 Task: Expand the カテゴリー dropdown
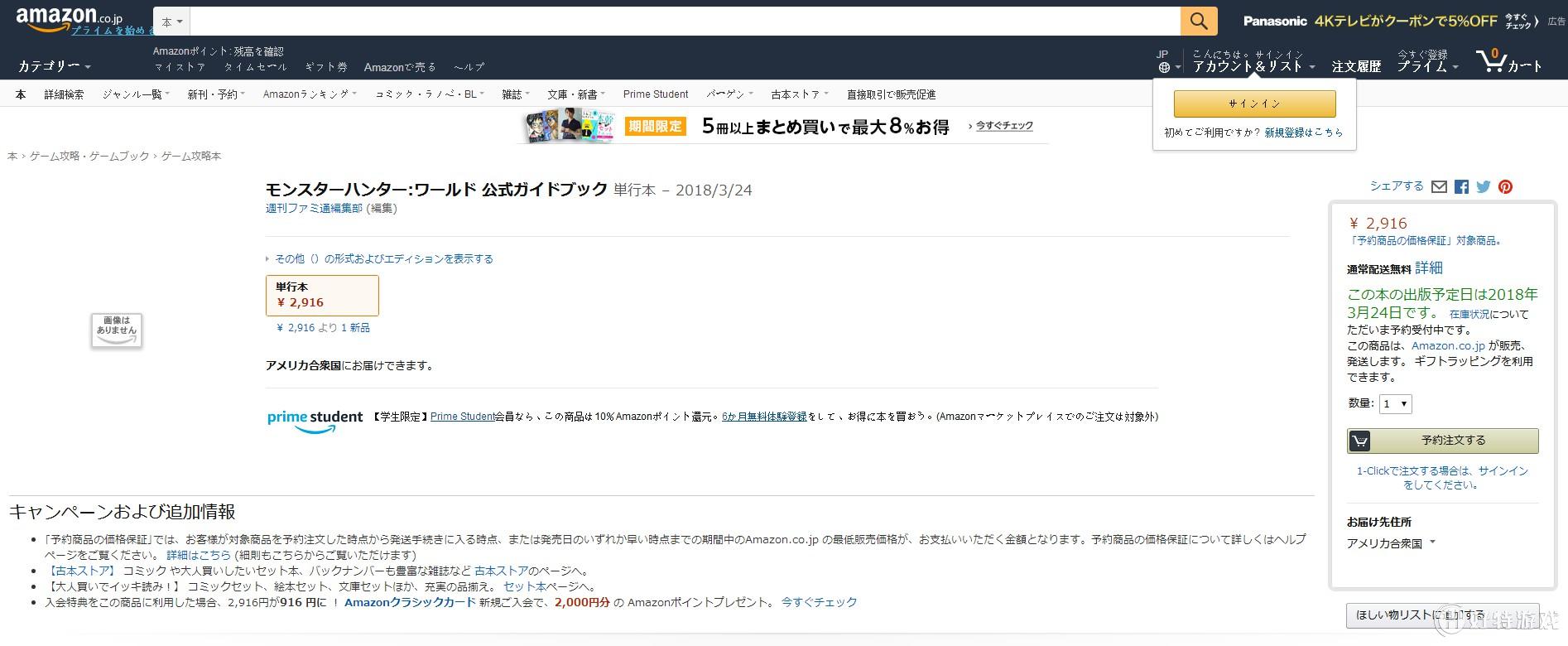[x=55, y=65]
